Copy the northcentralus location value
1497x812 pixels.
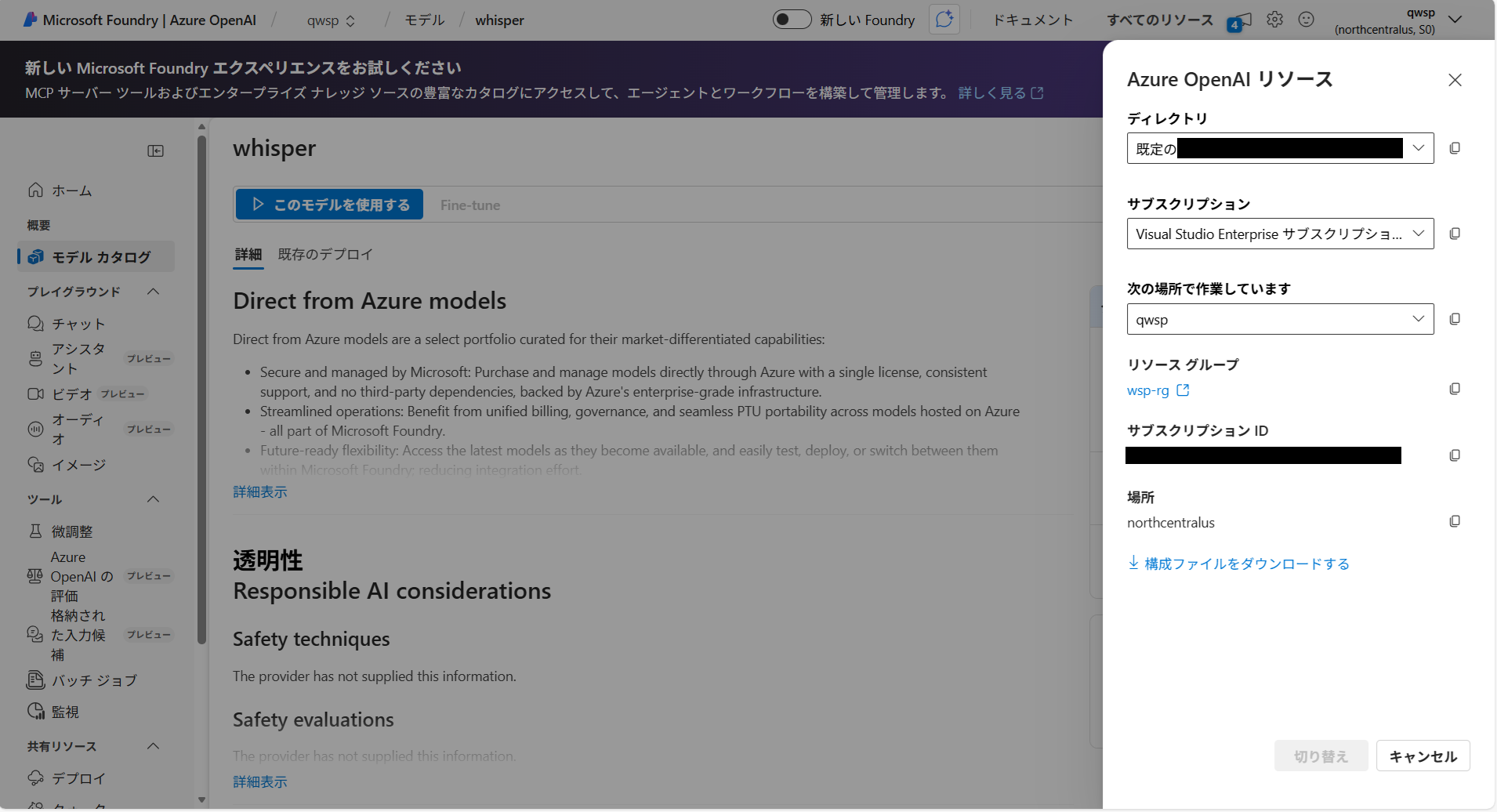1455,521
